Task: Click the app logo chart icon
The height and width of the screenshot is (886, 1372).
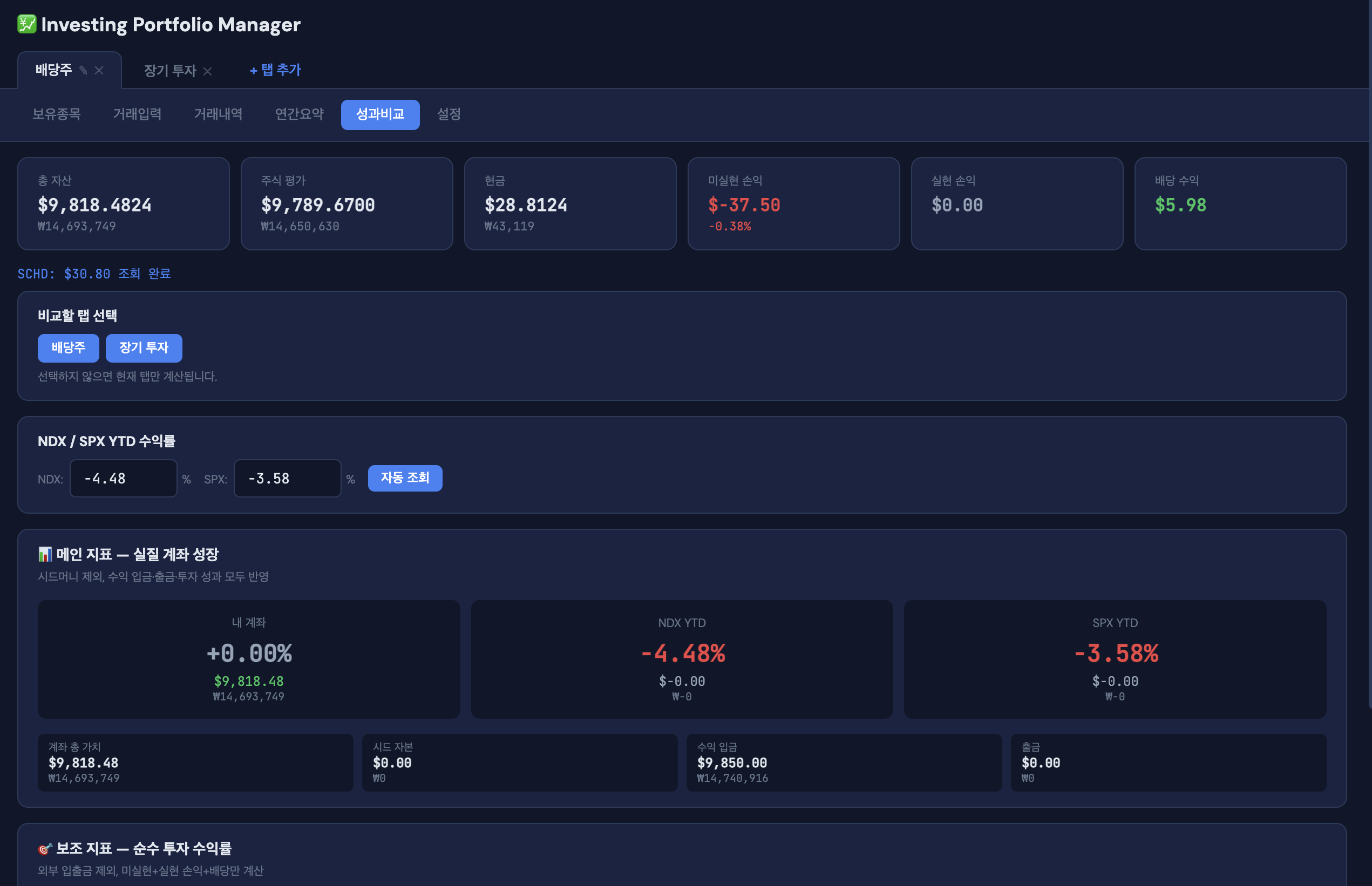Action: click(26, 24)
